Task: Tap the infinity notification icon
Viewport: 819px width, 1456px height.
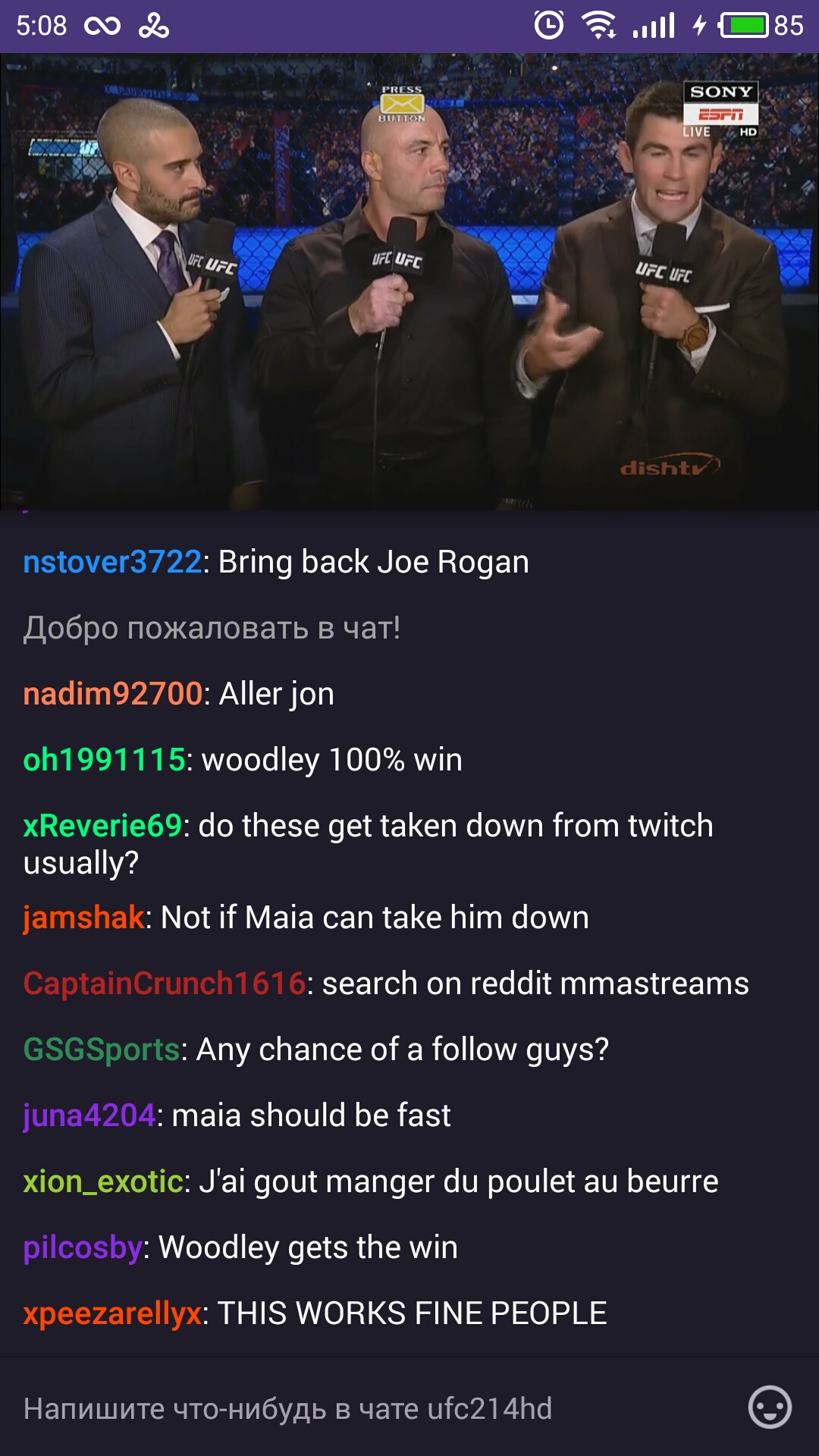Action: point(102,27)
